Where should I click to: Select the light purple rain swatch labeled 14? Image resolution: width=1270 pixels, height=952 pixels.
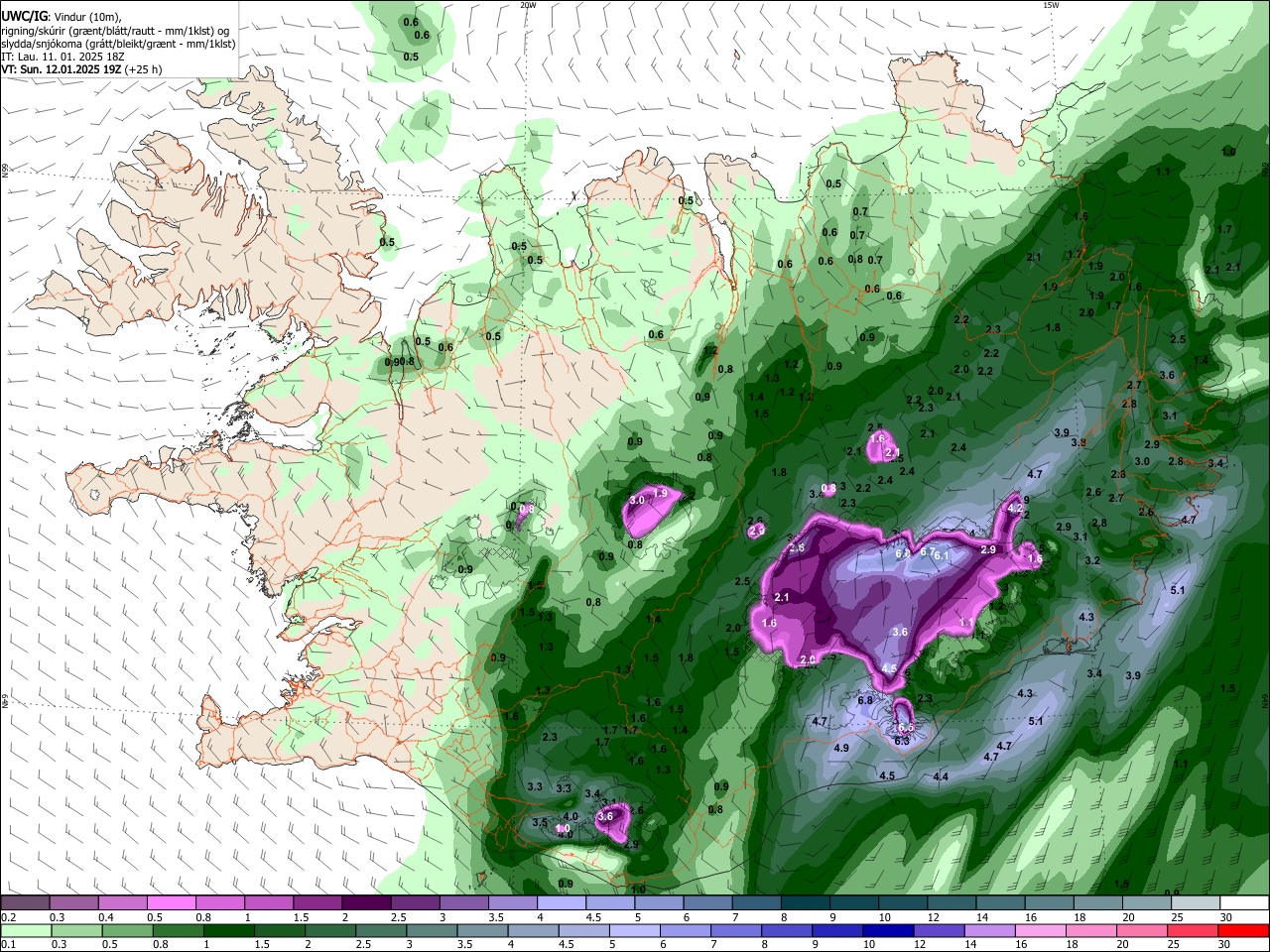[x=989, y=930]
